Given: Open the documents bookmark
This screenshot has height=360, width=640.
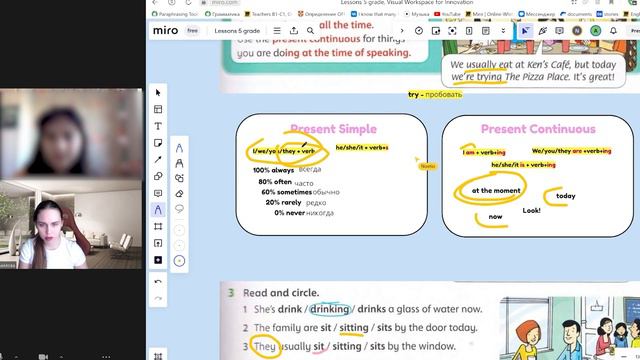Looking at the screenshot, I should pos(576,14).
